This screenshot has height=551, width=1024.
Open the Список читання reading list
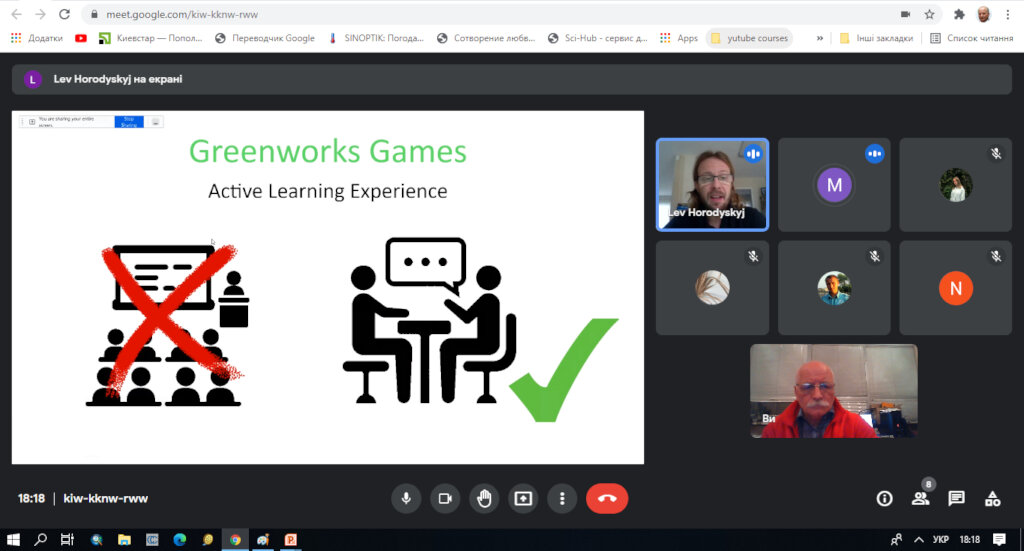coord(970,38)
